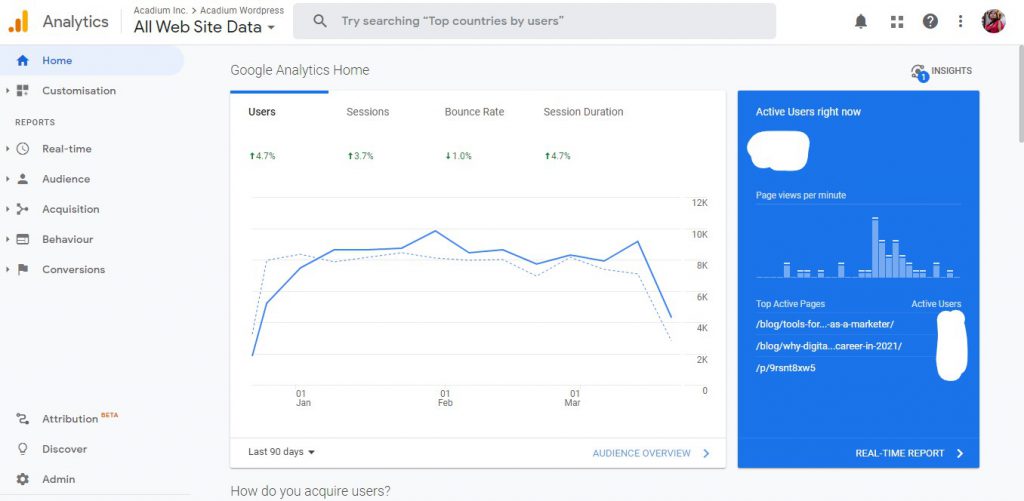The height and width of the screenshot is (501, 1024).
Task: Click the arrow beside Real-time Report
Action: point(959,453)
